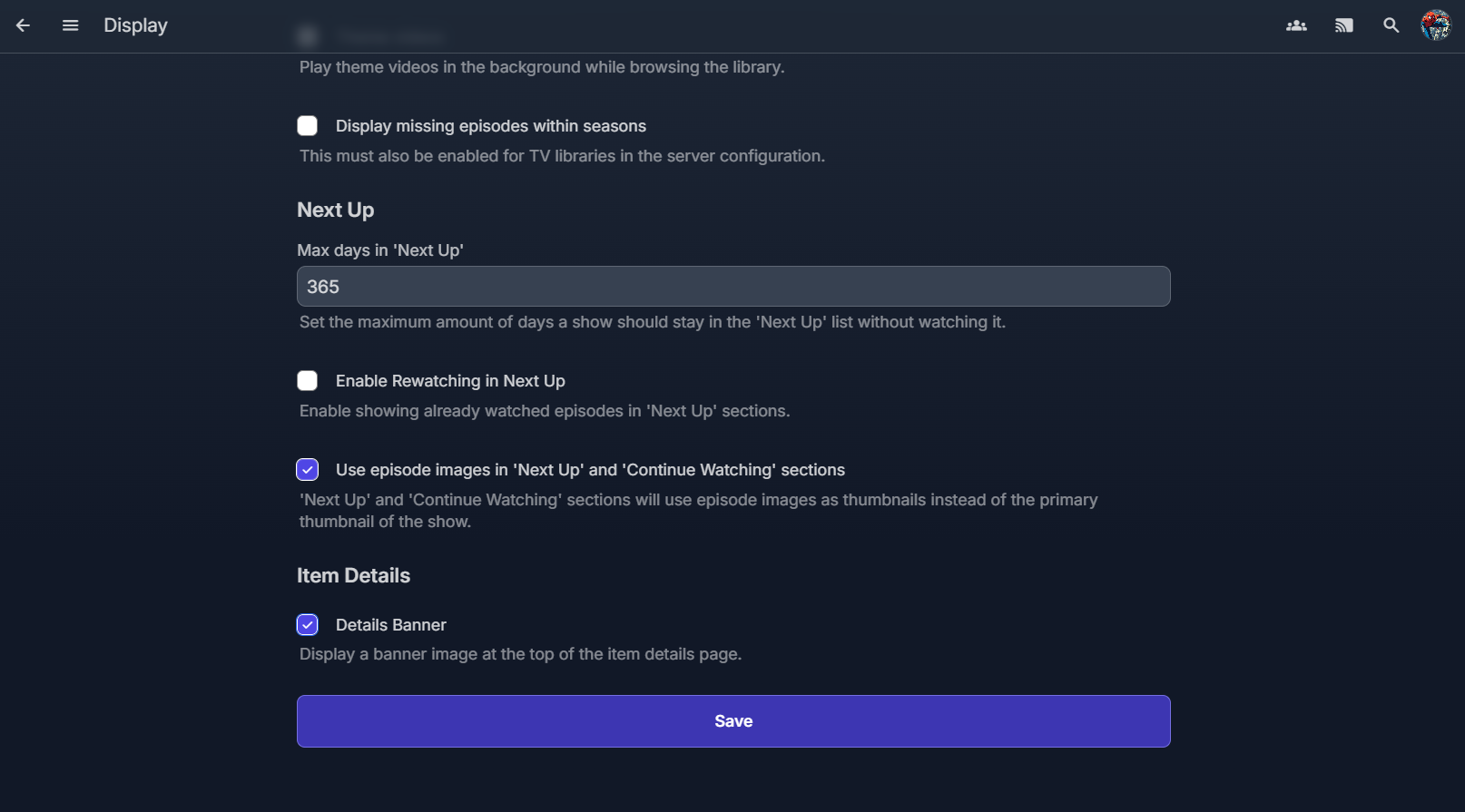
Task: Click the Next Up section heading
Action: (x=335, y=210)
